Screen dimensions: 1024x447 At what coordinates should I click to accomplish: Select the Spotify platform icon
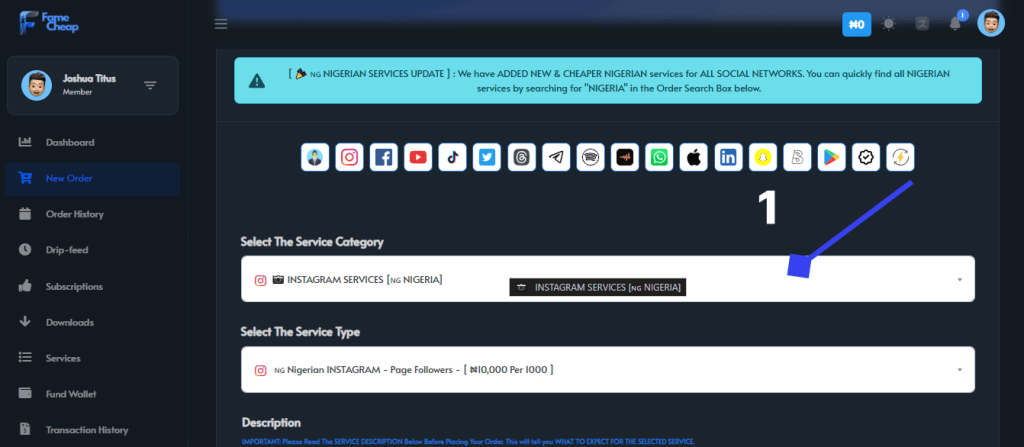point(591,157)
